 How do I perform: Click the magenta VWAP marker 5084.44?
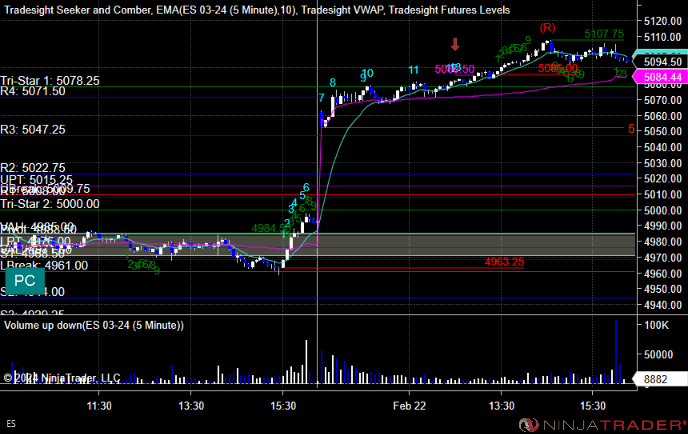click(x=663, y=77)
